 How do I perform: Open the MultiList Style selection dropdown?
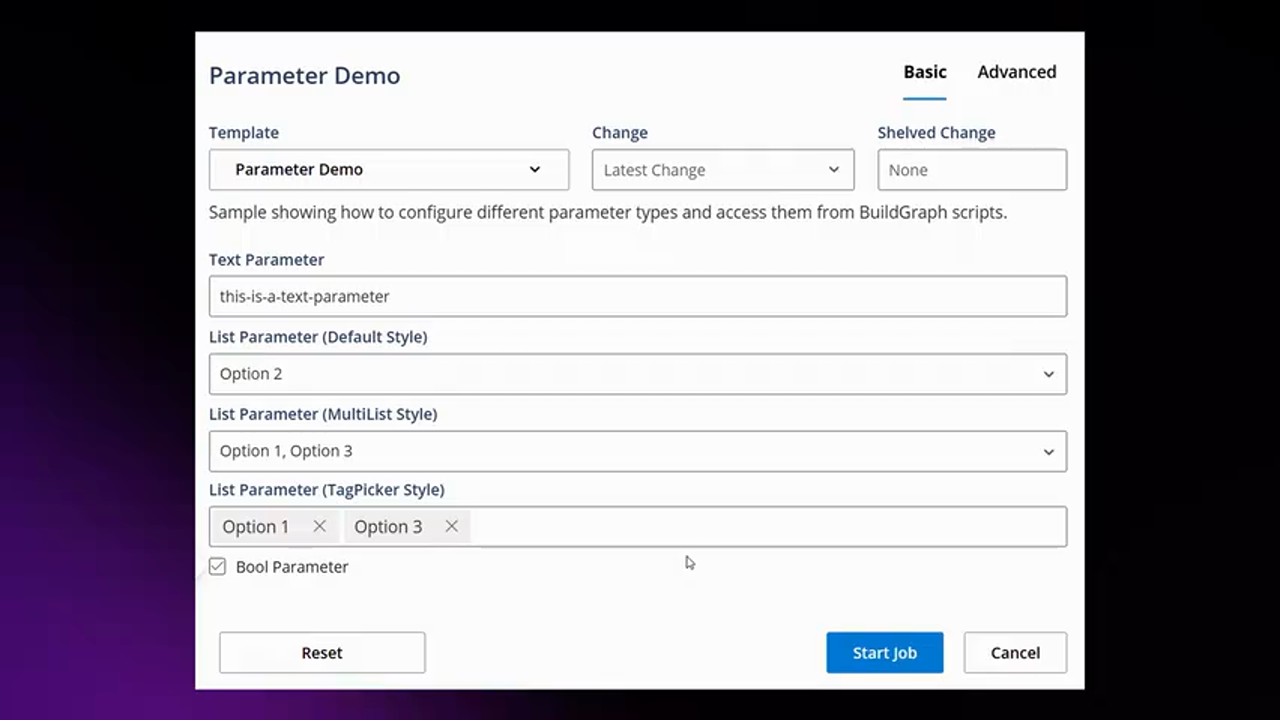coord(620,451)
